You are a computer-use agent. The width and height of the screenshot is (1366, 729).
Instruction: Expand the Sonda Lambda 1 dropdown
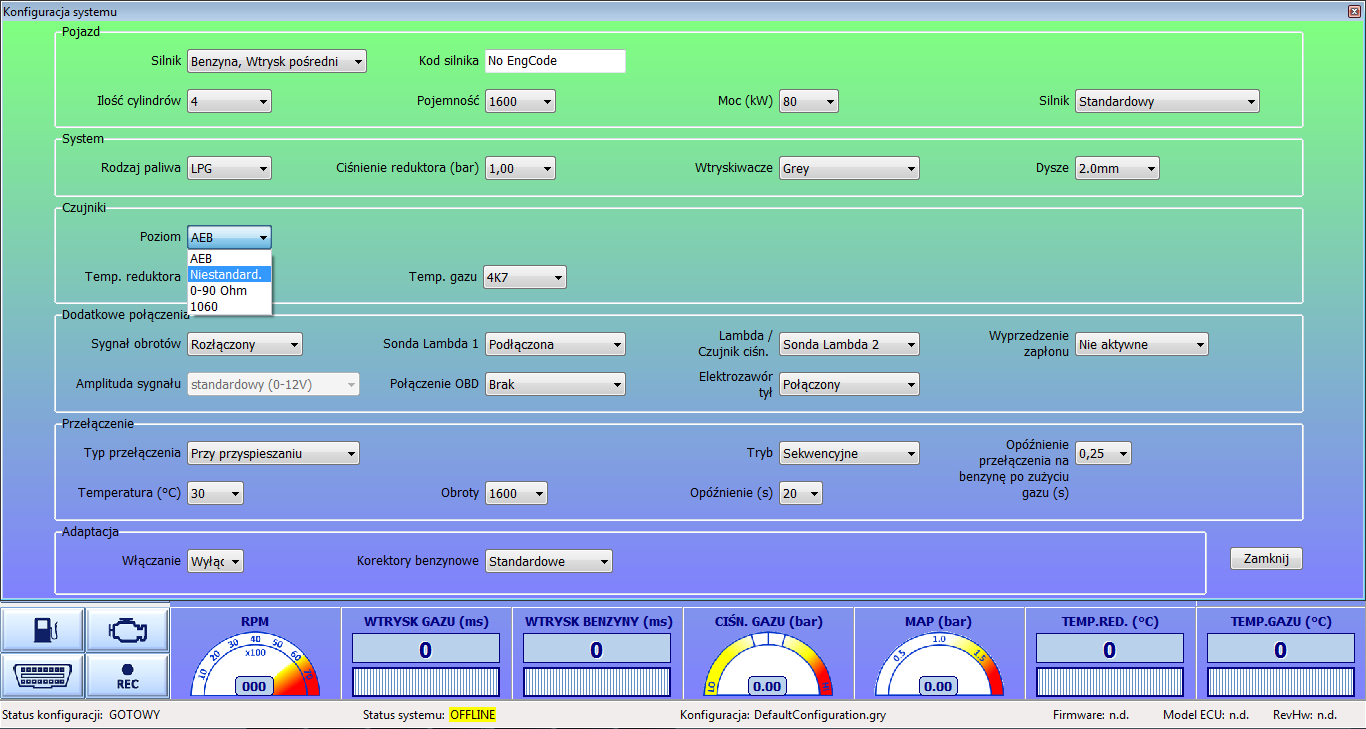555,344
